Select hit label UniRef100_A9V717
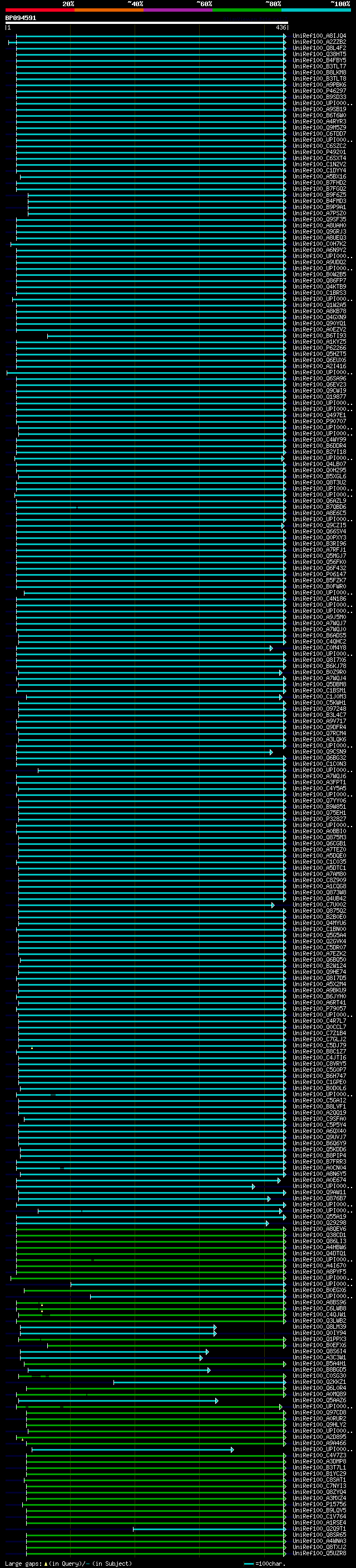356x1568 pixels. point(319,721)
